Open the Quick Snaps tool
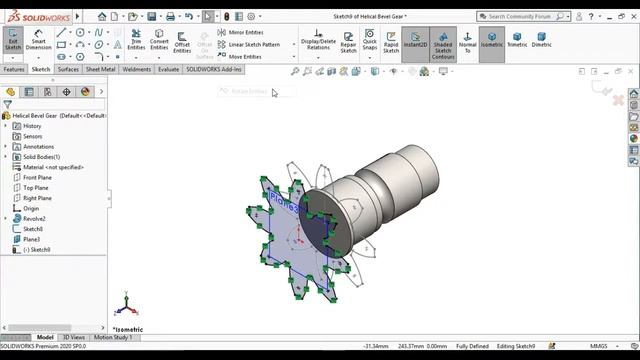The image size is (640, 360). coord(369,39)
